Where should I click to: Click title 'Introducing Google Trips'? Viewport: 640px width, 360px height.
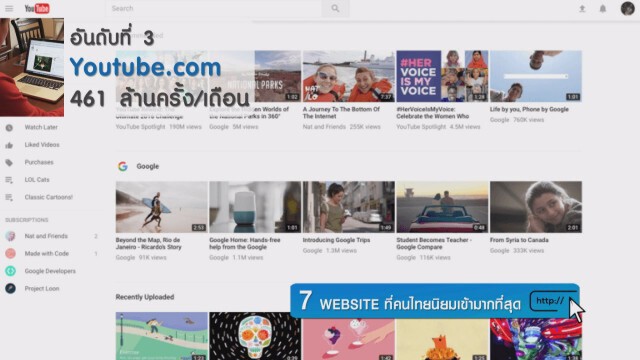point(336,240)
